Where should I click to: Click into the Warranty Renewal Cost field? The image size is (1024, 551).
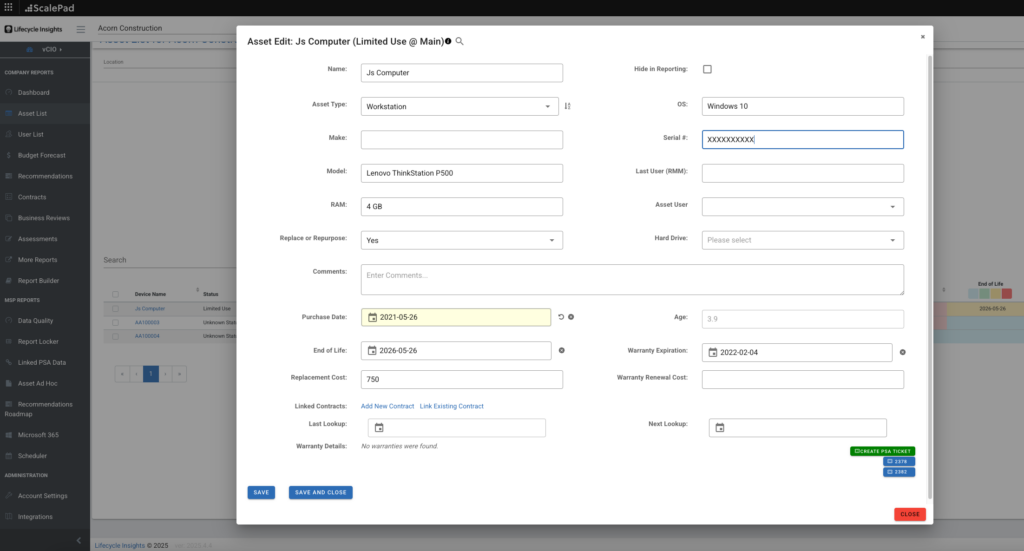tap(803, 379)
